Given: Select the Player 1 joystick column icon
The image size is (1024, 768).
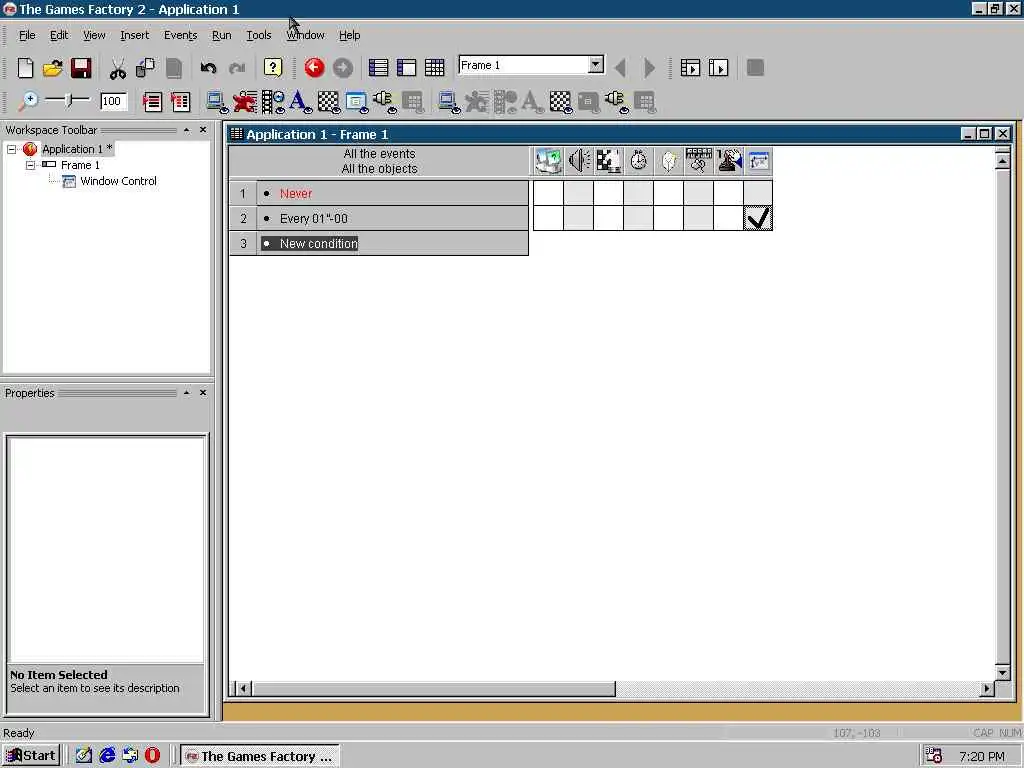Looking at the screenshot, I should click(729, 161).
